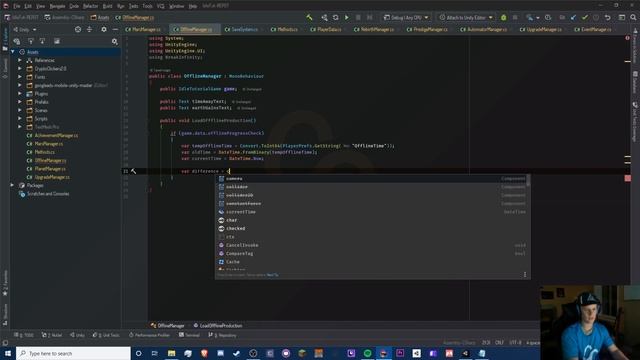Open the Unit Tests tool window
640x360 pixels.
106,335
